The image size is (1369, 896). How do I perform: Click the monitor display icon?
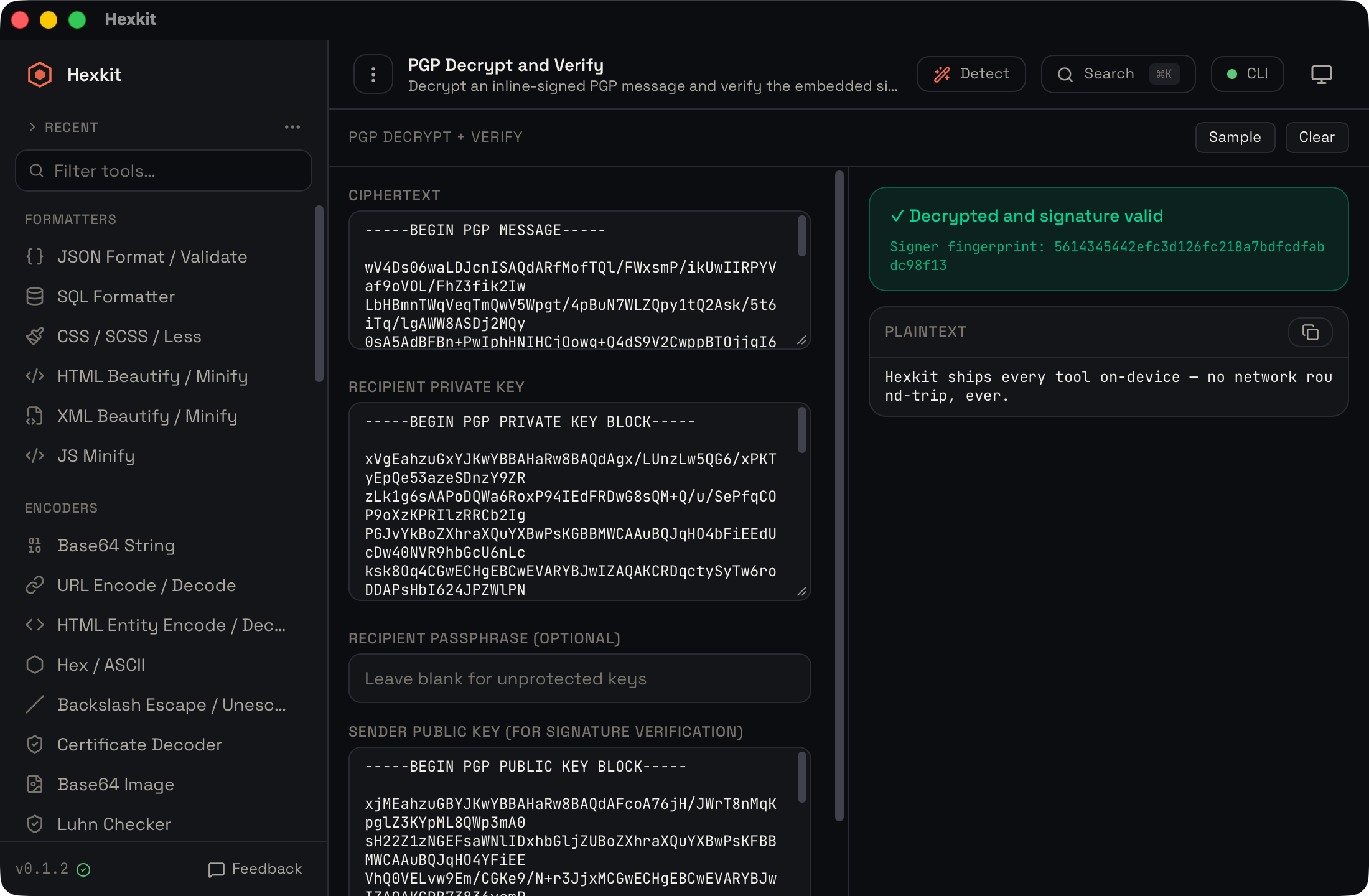(x=1321, y=74)
